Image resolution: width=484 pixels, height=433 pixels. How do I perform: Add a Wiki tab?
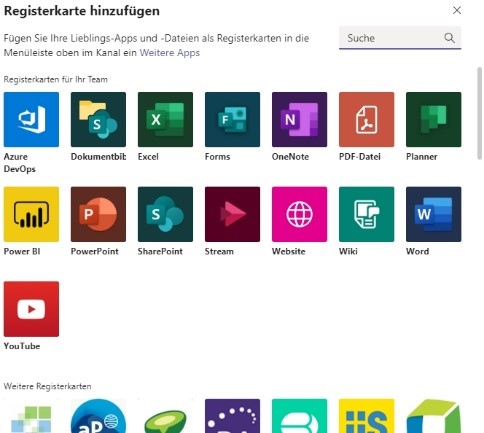366,214
